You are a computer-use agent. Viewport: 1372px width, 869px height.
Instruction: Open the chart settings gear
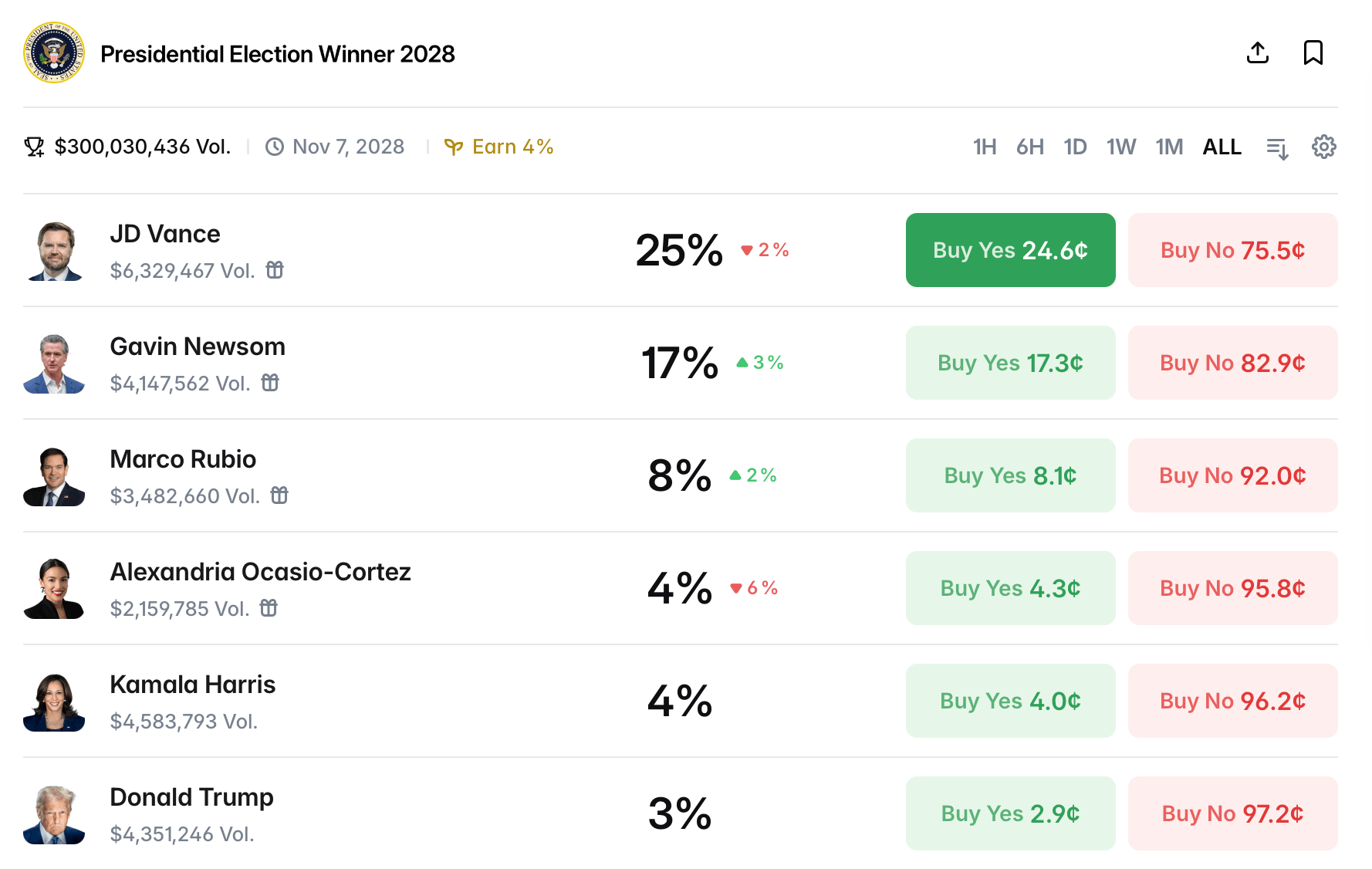click(1323, 147)
